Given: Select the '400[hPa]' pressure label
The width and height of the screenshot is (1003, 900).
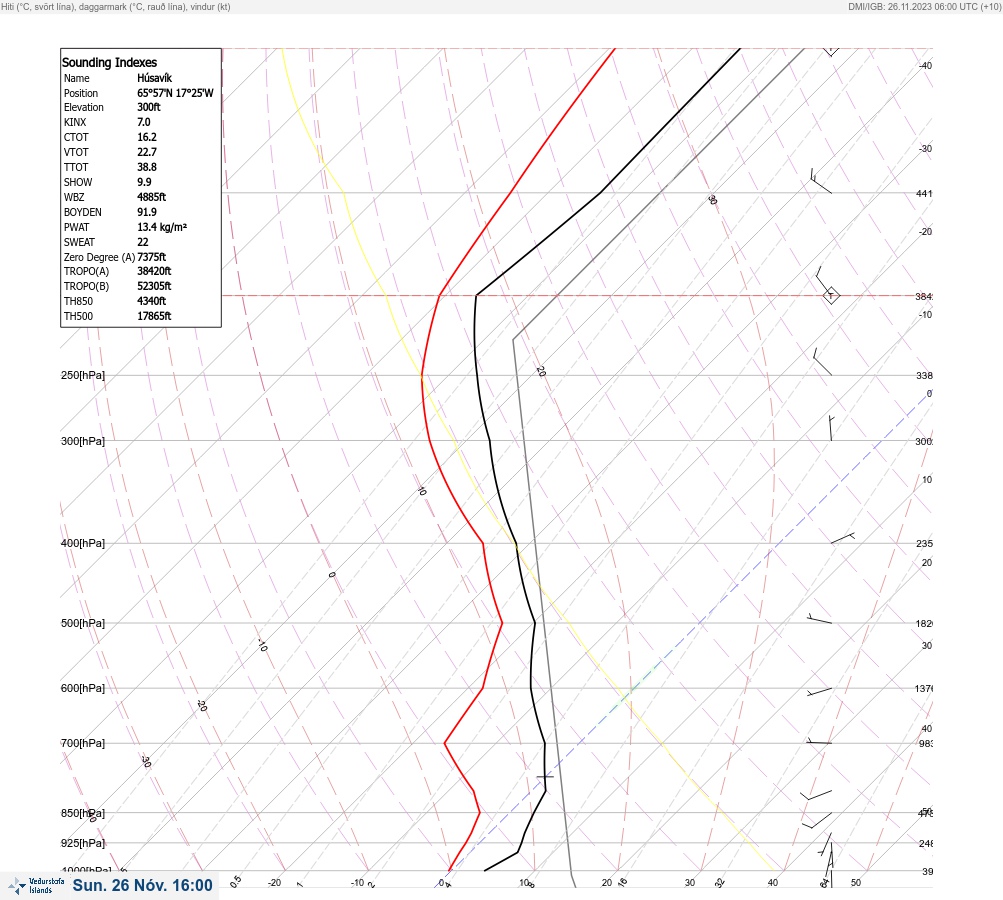Looking at the screenshot, I should click(83, 543).
